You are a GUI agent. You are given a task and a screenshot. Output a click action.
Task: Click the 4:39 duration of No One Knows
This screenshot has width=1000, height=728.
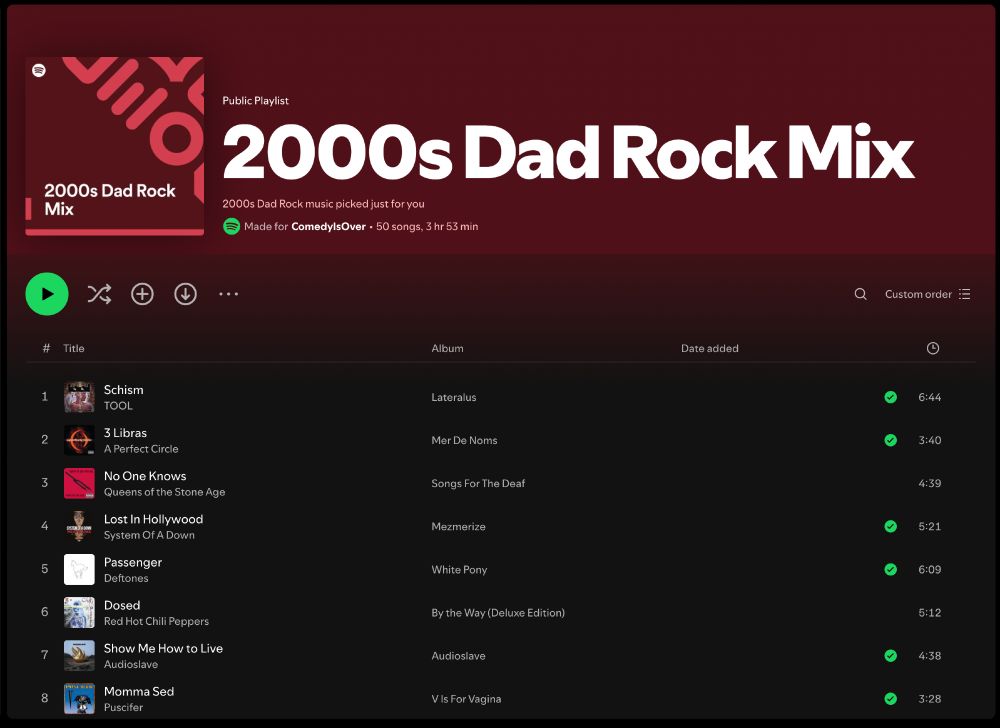coord(930,483)
